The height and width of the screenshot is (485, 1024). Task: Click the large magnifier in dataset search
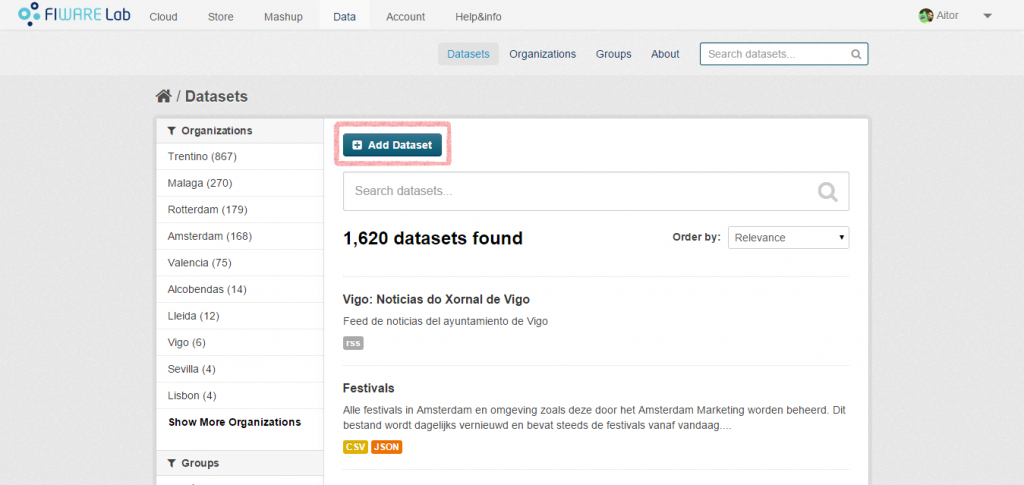tap(827, 191)
